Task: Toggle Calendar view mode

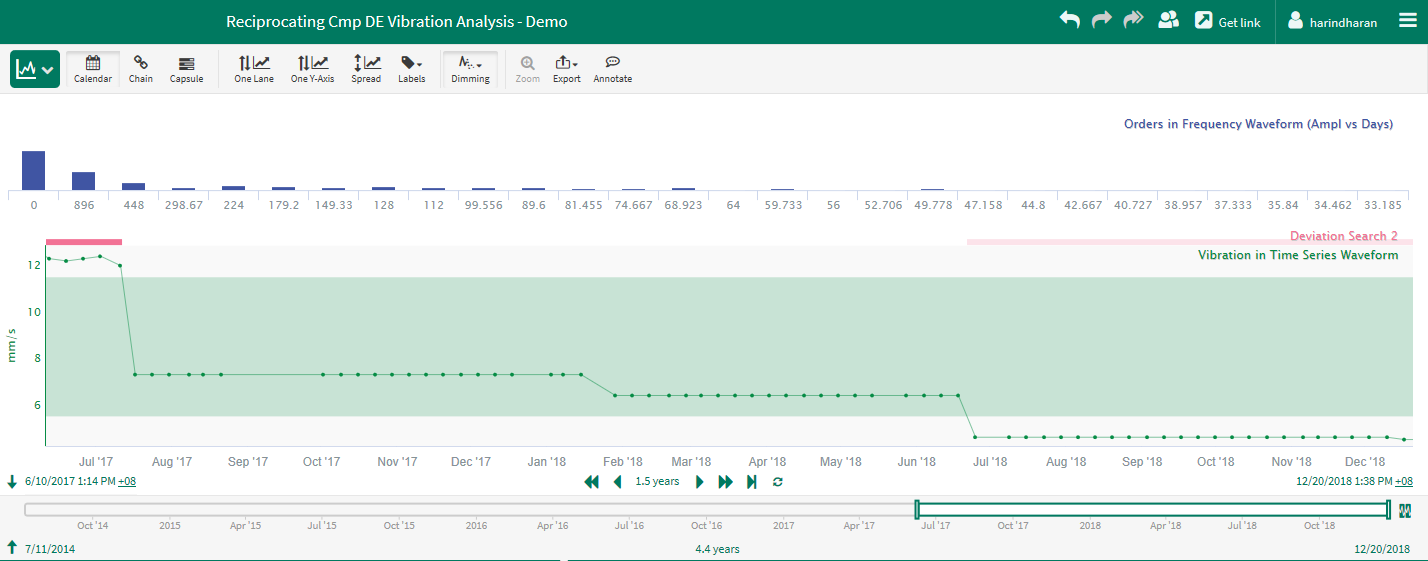Action: [x=93, y=68]
